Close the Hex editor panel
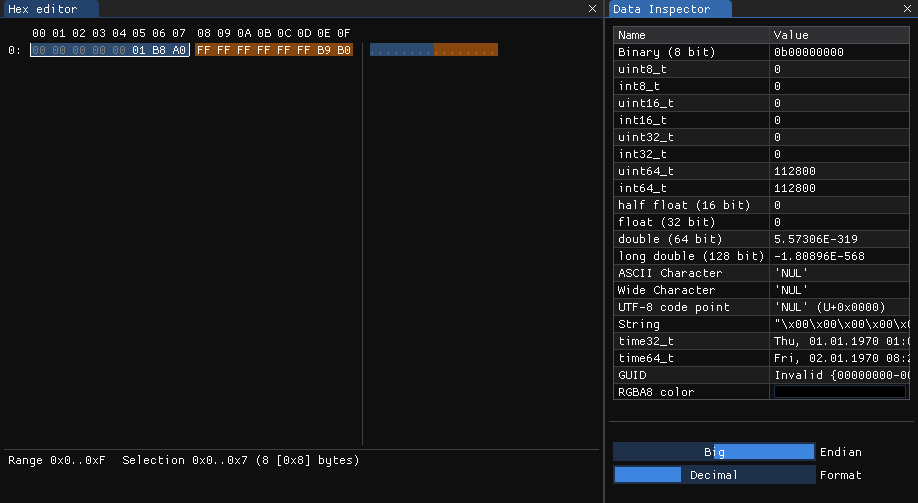Image resolution: width=918 pixels, height=503 pixels. point(592,8)
